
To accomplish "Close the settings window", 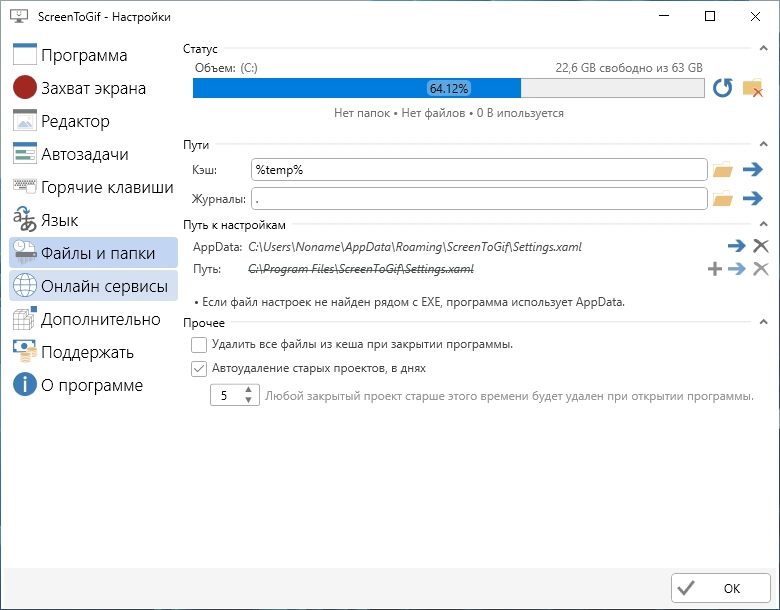I will coord(755,16).
